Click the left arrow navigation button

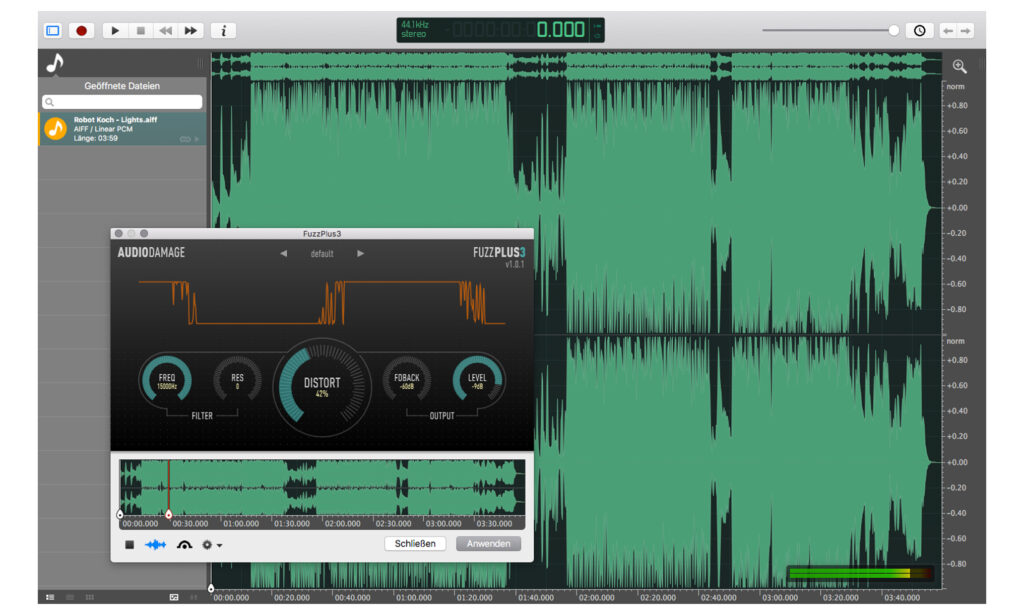pyautogui.click(x=948, y=31)
